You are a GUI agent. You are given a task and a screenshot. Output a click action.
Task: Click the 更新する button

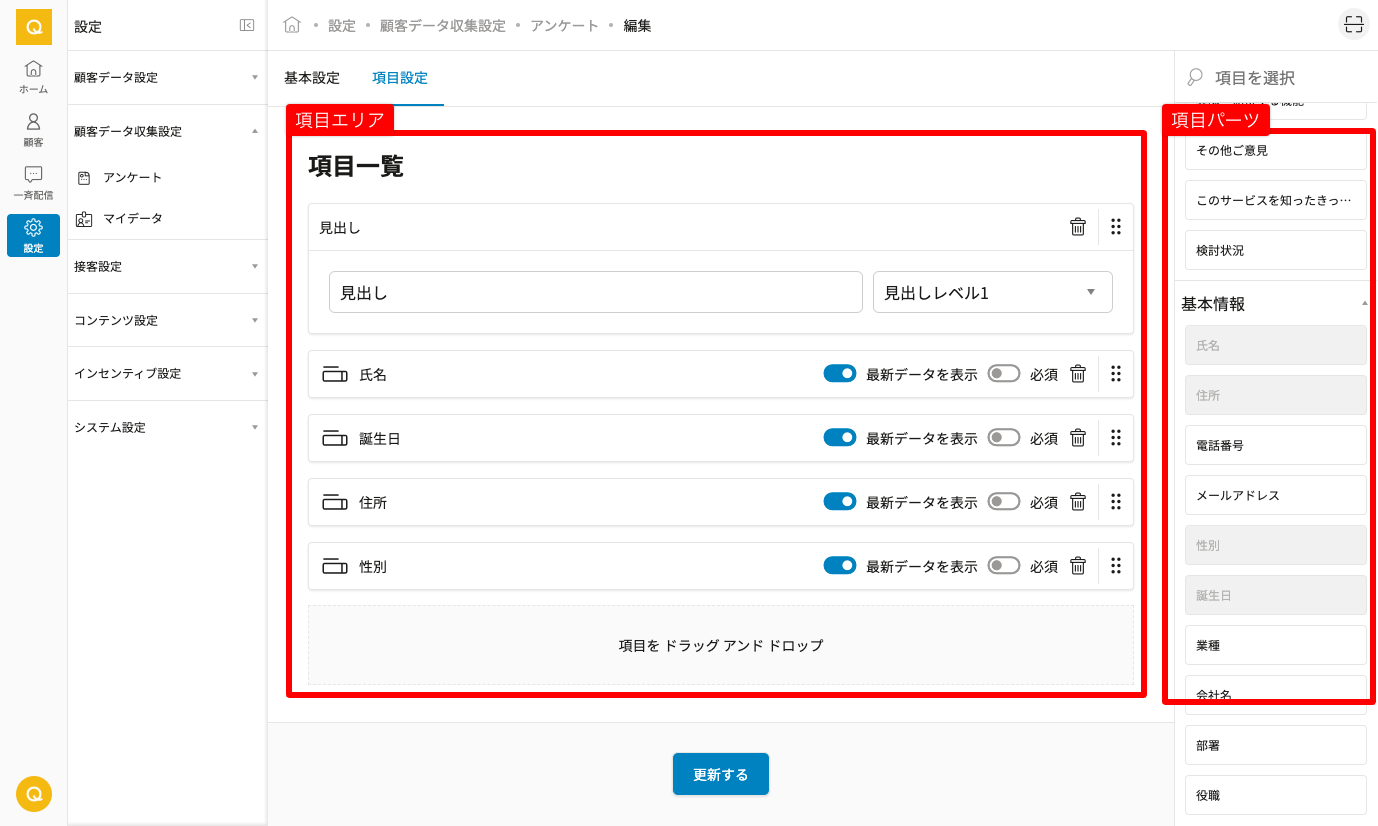pos(720,775)
